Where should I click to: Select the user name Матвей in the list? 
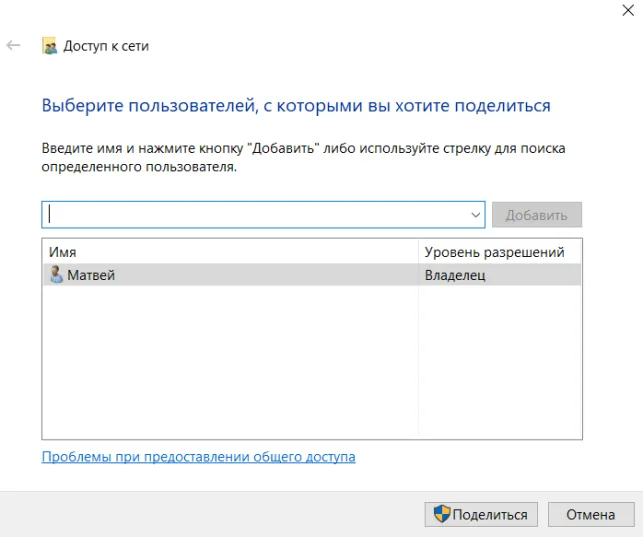tap(91, 275)
